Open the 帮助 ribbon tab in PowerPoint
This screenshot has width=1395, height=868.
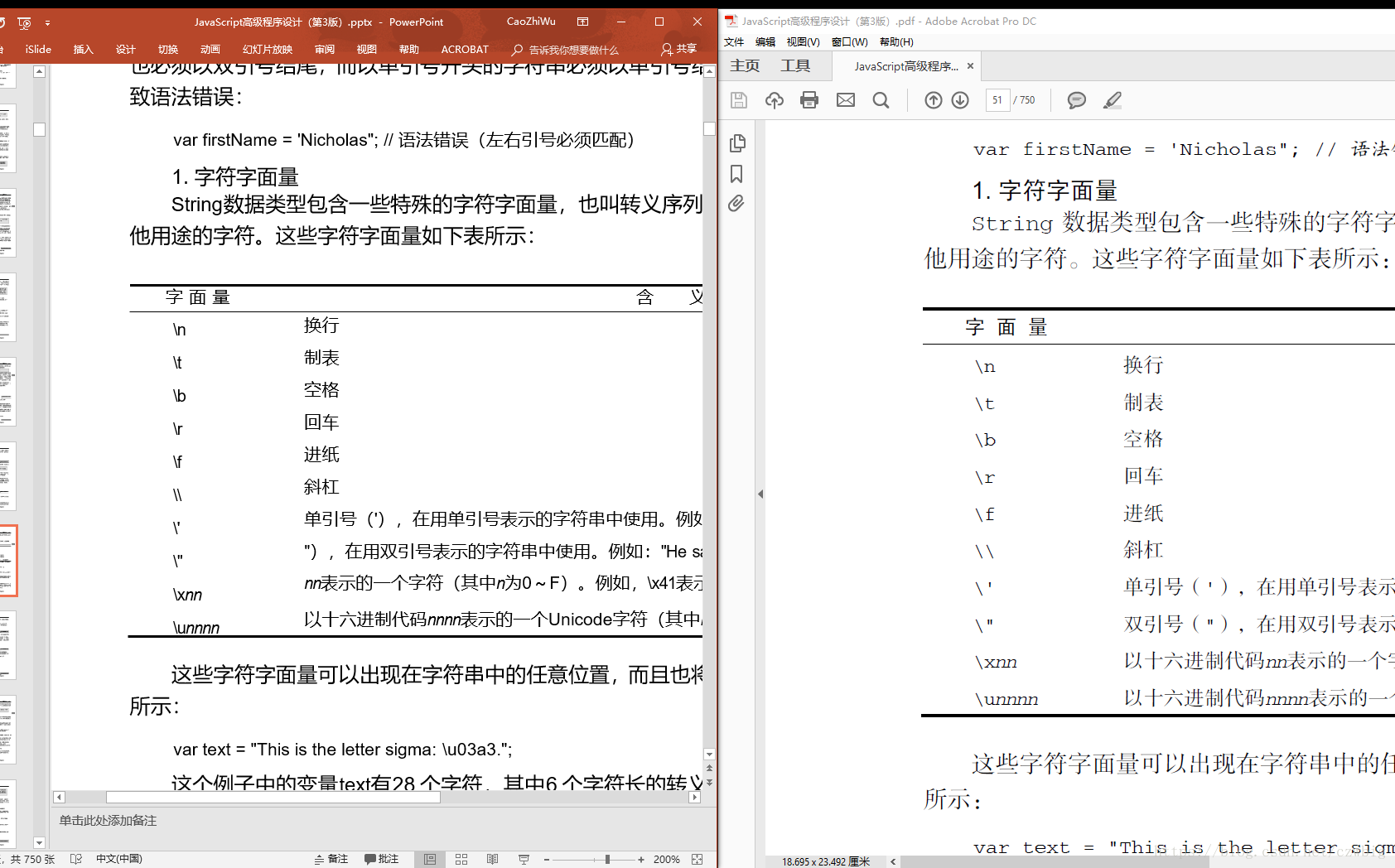click(x=409, y=50)
